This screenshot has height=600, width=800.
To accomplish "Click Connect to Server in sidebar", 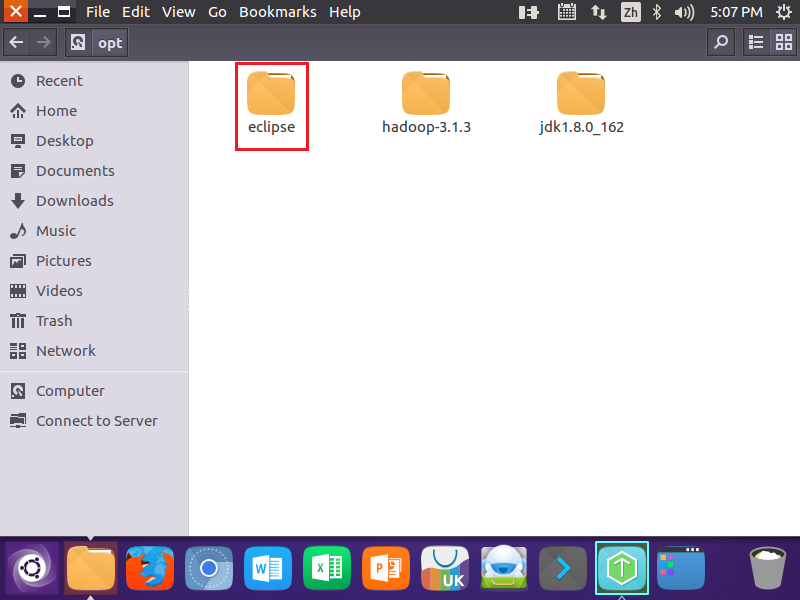I will (x=94, y=421).
